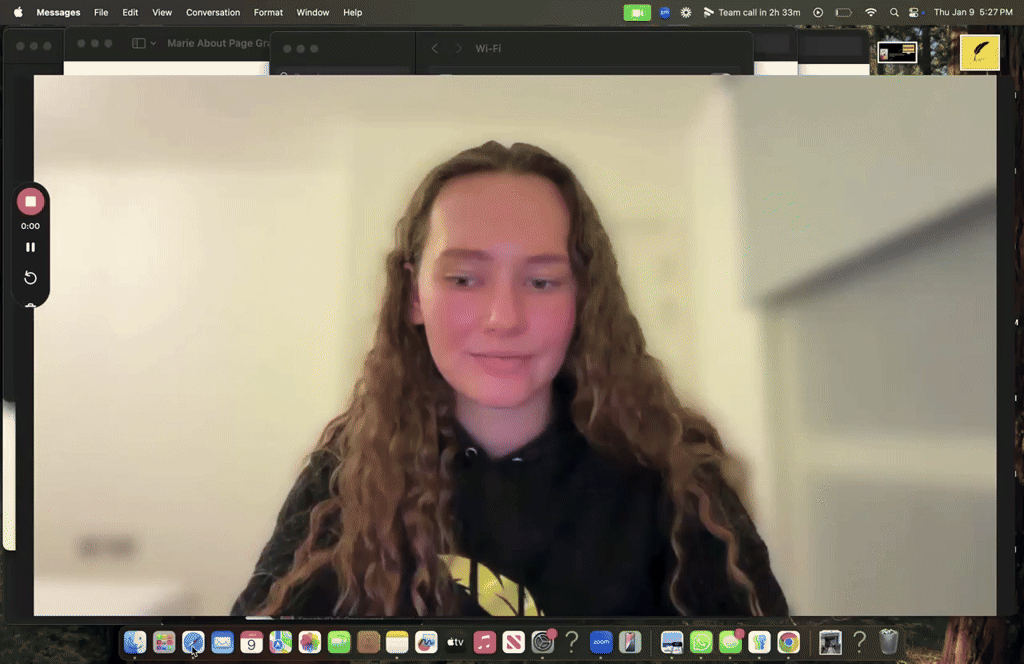The image size is (1024, 664).
Task: Open the View menu
Action: coord(162,12)
